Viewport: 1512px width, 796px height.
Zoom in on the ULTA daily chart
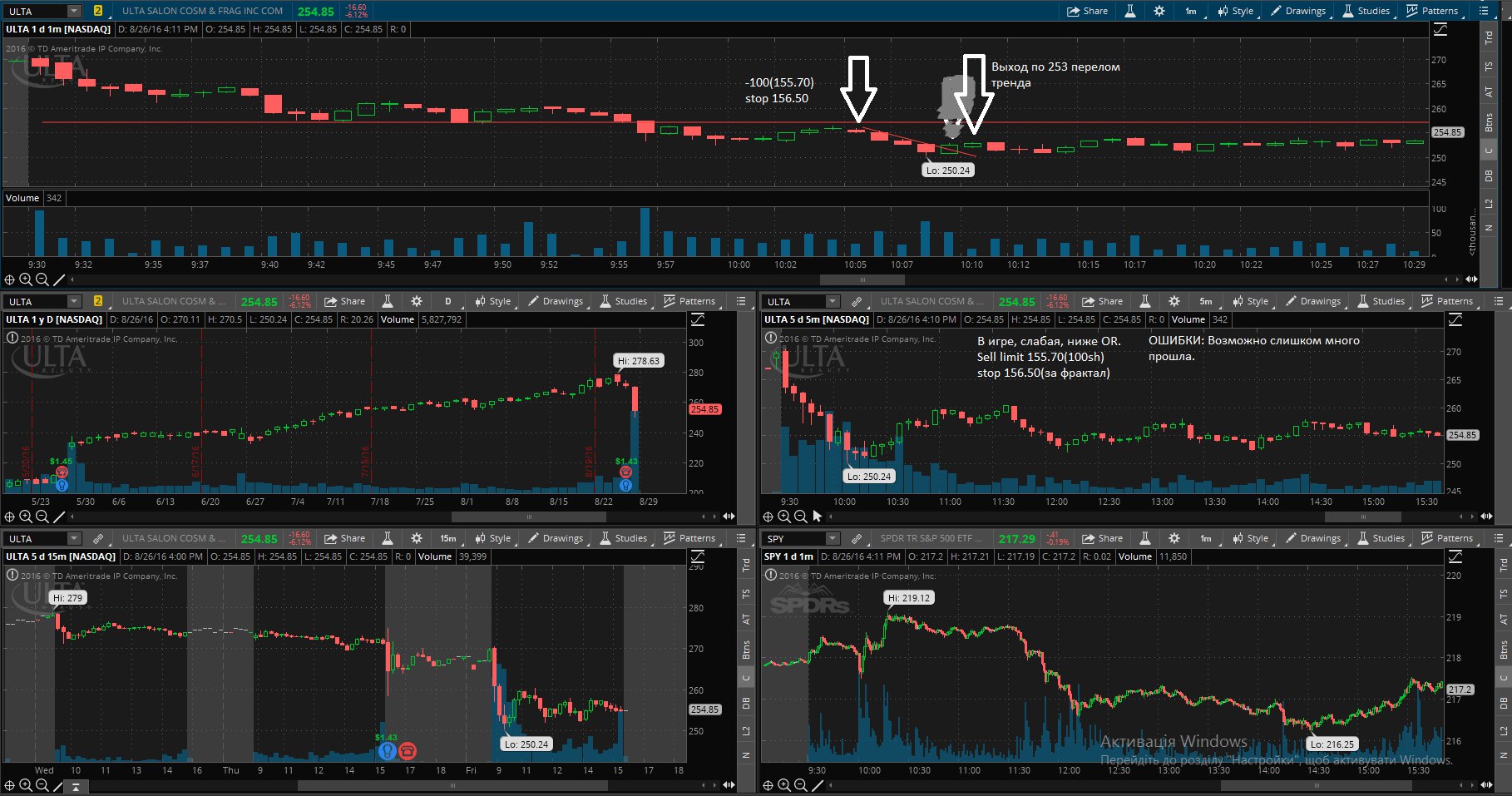(26, 517)
